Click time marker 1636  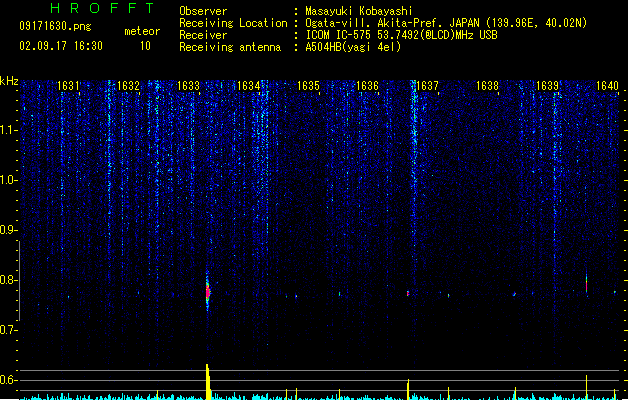[x=367, y=86]
